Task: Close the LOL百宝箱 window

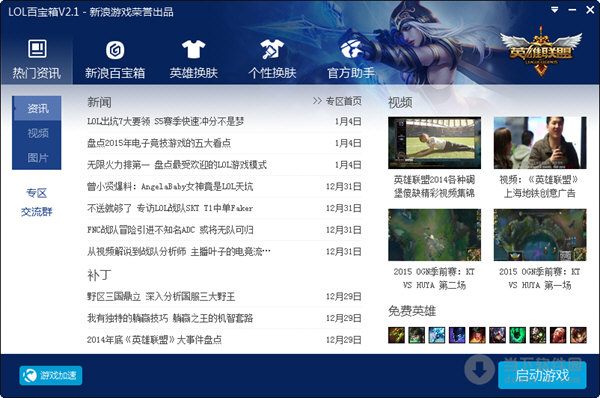Action: pos(590,10)
